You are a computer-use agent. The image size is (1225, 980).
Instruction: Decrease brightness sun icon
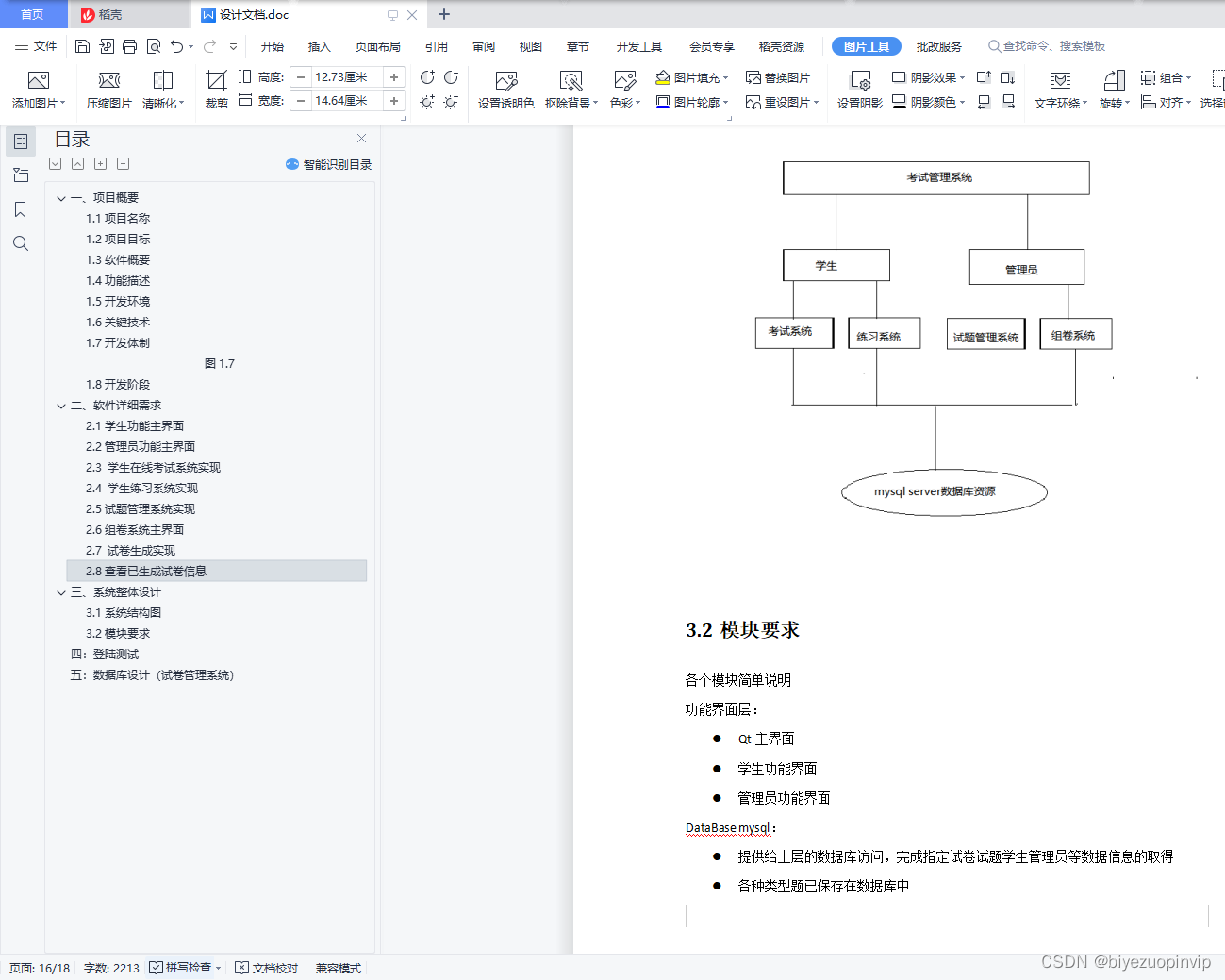[x=451, y=101]
